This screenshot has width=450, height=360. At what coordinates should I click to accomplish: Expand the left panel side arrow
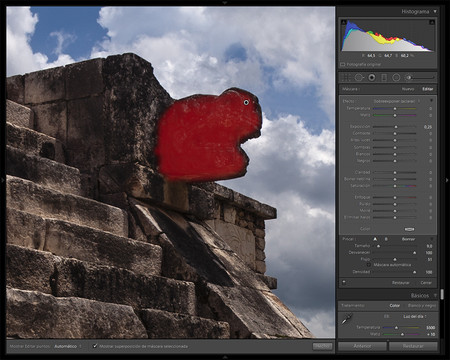(x=3, y=180)
